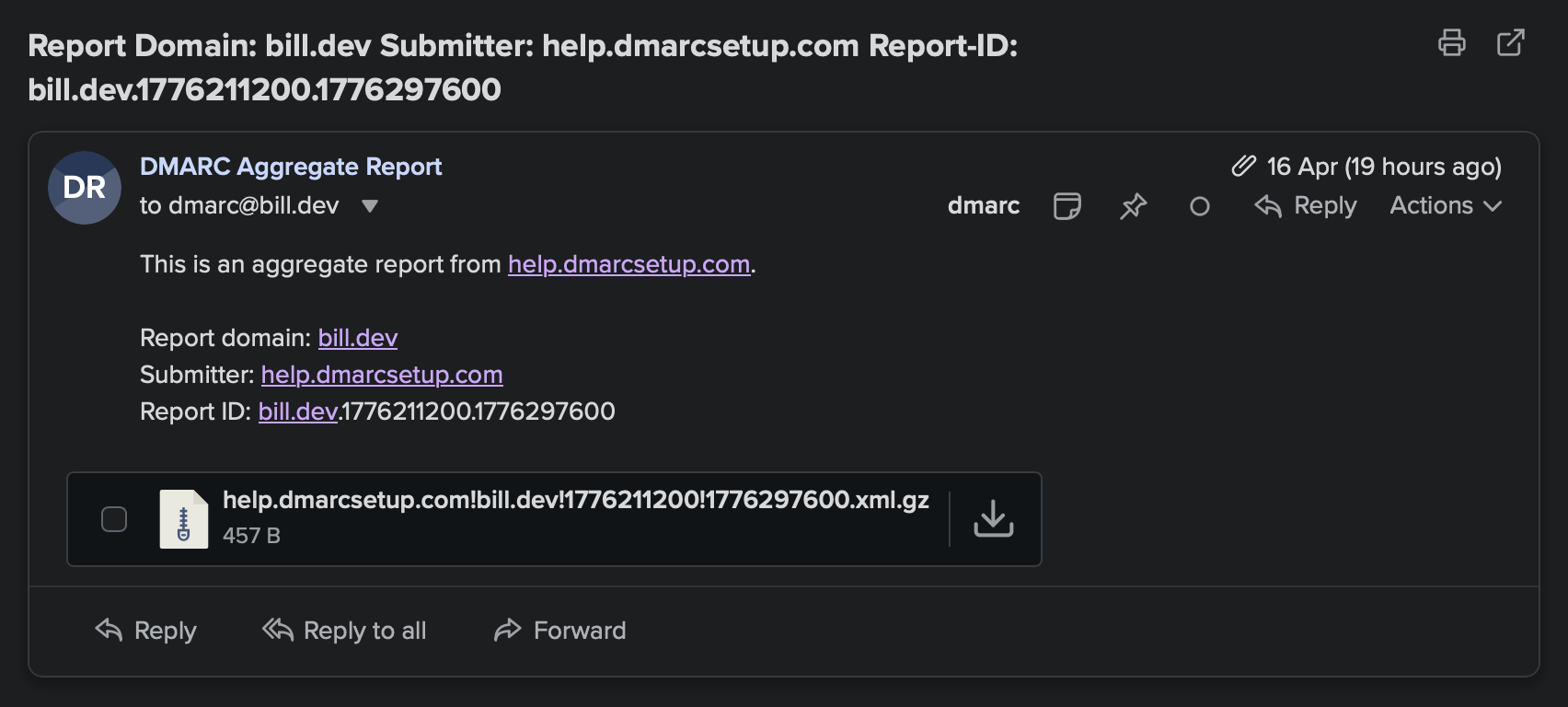
Task: Download the xml.gz report attachment
Action: click(993, 518)
